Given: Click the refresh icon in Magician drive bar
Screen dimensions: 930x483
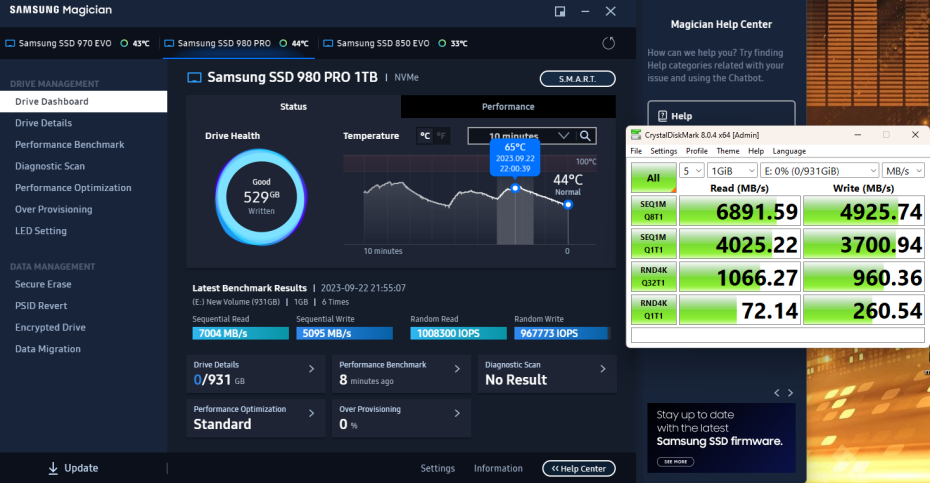Looking at the screenshot, I should click(x=609, y=43).
